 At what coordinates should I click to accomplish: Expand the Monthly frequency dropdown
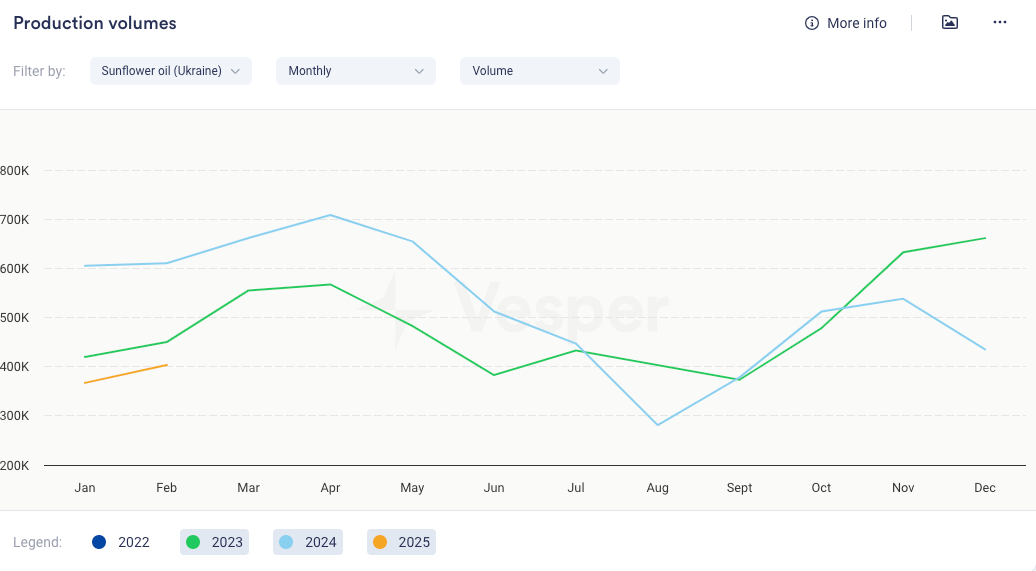(356, 71)
